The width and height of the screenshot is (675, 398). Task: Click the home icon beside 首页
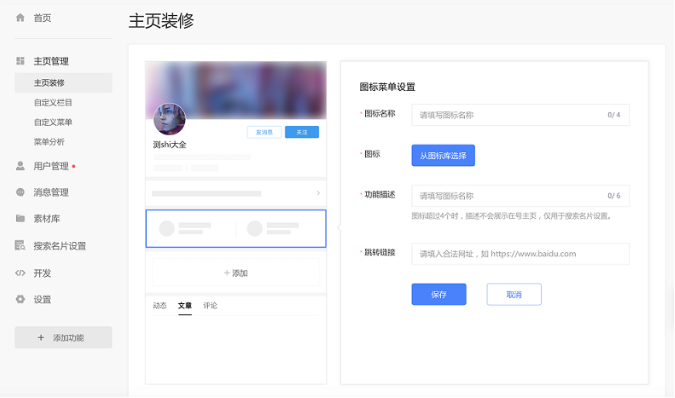[x=20, y=18]
